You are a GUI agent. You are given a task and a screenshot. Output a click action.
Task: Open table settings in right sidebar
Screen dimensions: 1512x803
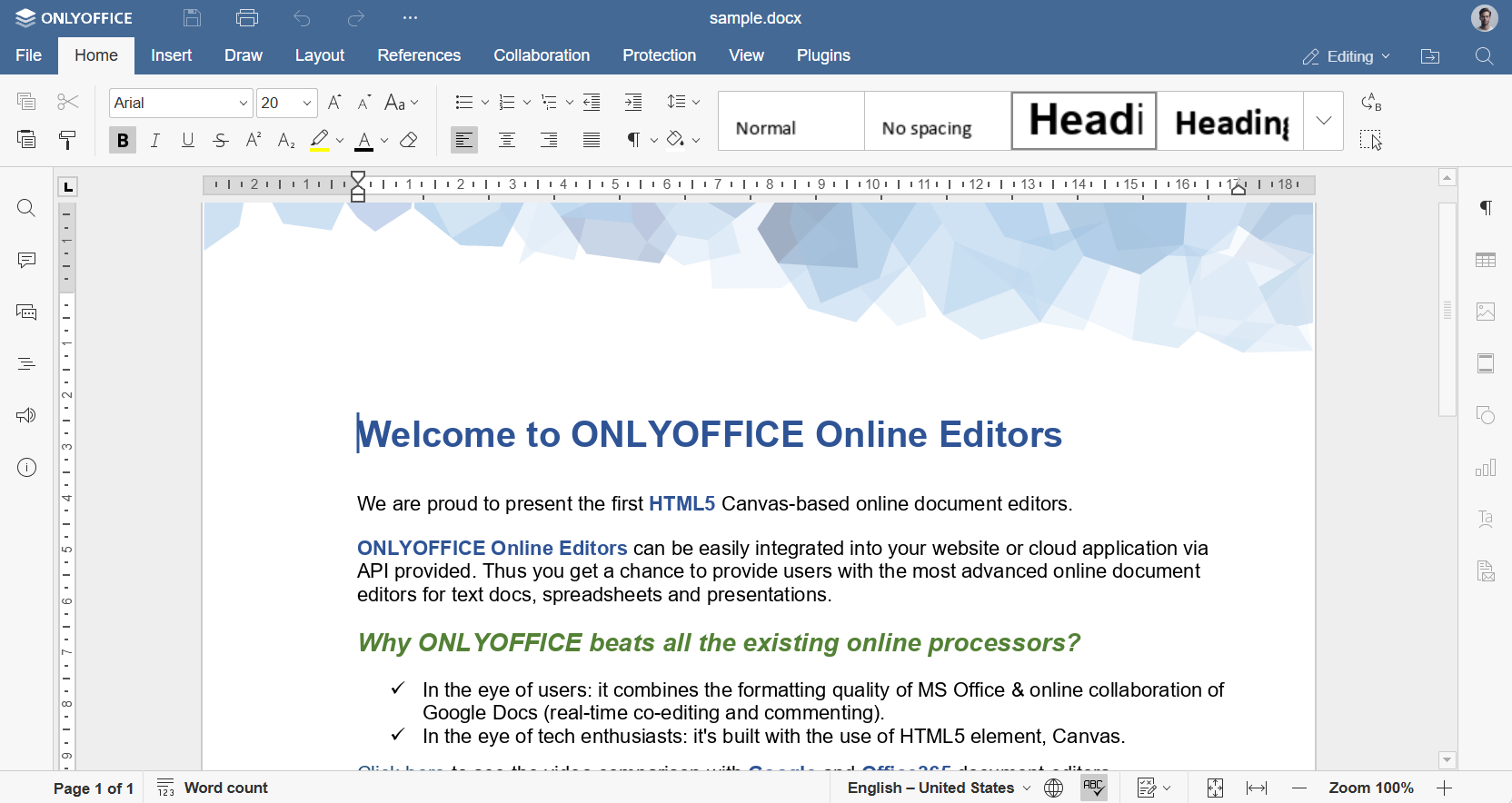pyautogui.click(x=1486, y=260)
